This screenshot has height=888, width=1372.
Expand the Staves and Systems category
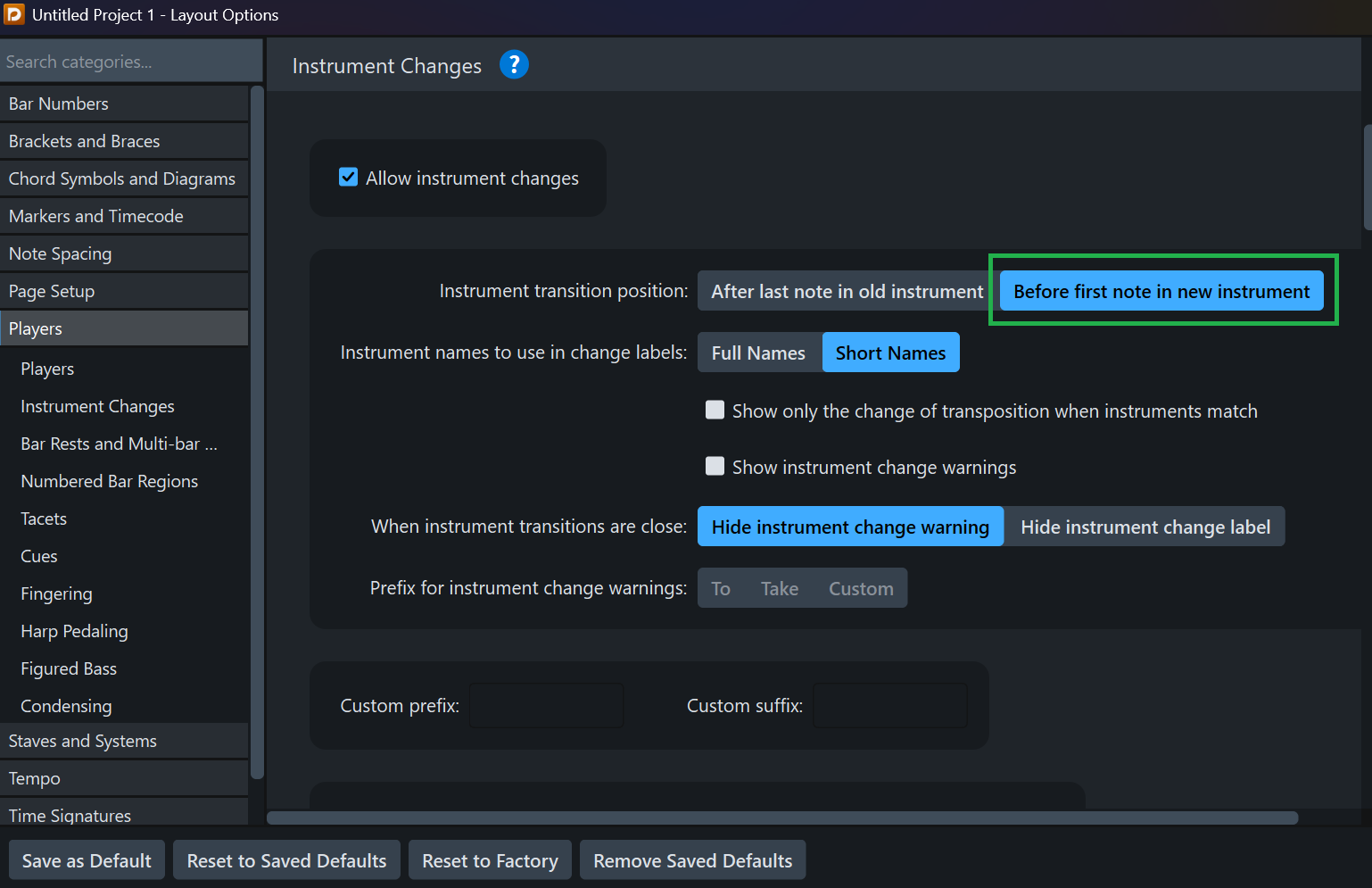coord(124,741)
